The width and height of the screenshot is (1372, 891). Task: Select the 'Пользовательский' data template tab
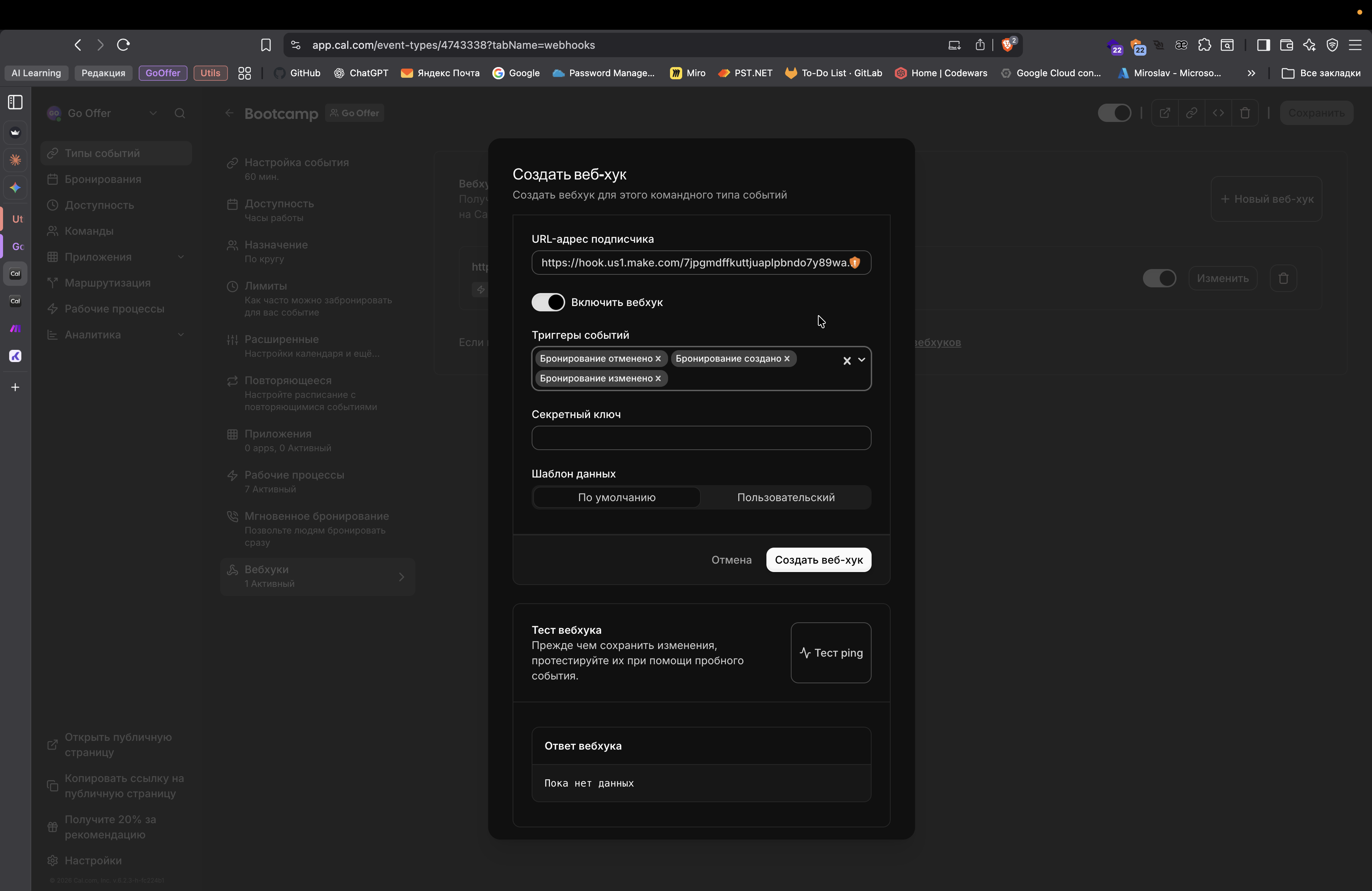tap(785, 497)
